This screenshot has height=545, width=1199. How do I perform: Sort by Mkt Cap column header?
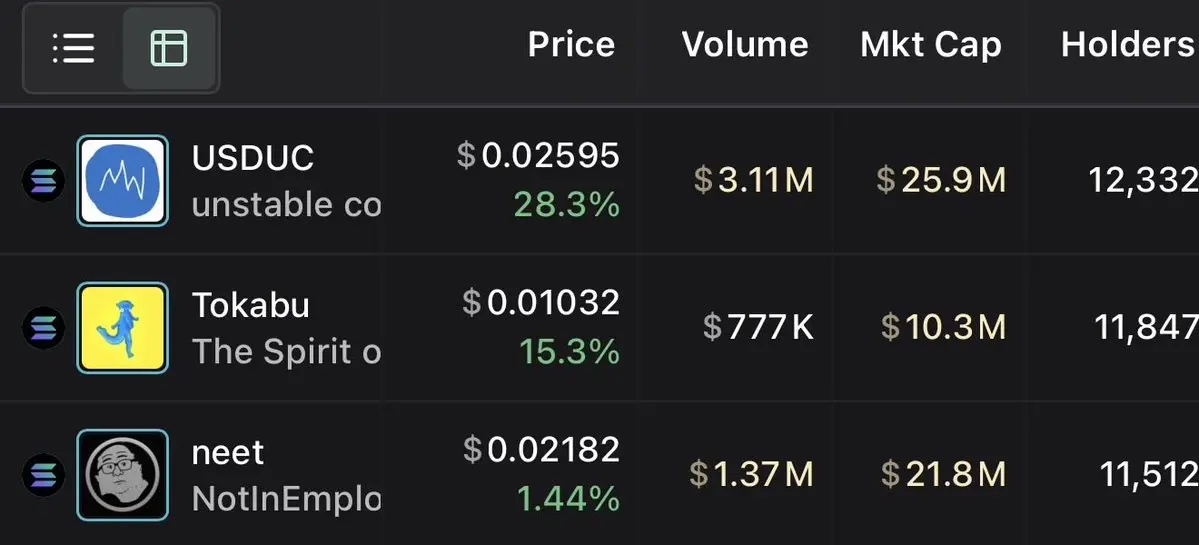(x=931, y=46)
